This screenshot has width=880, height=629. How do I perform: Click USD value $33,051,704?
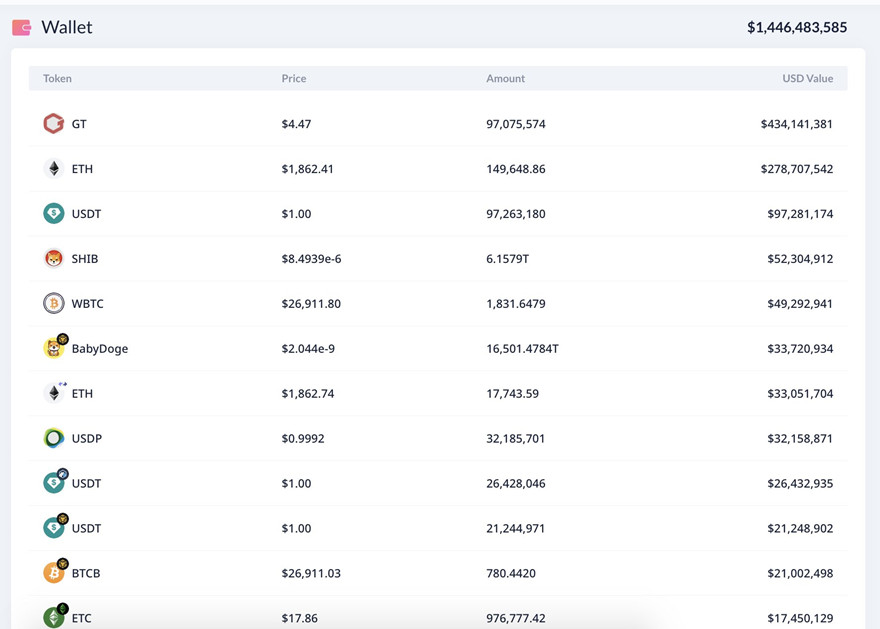click(x=800, y=393)
